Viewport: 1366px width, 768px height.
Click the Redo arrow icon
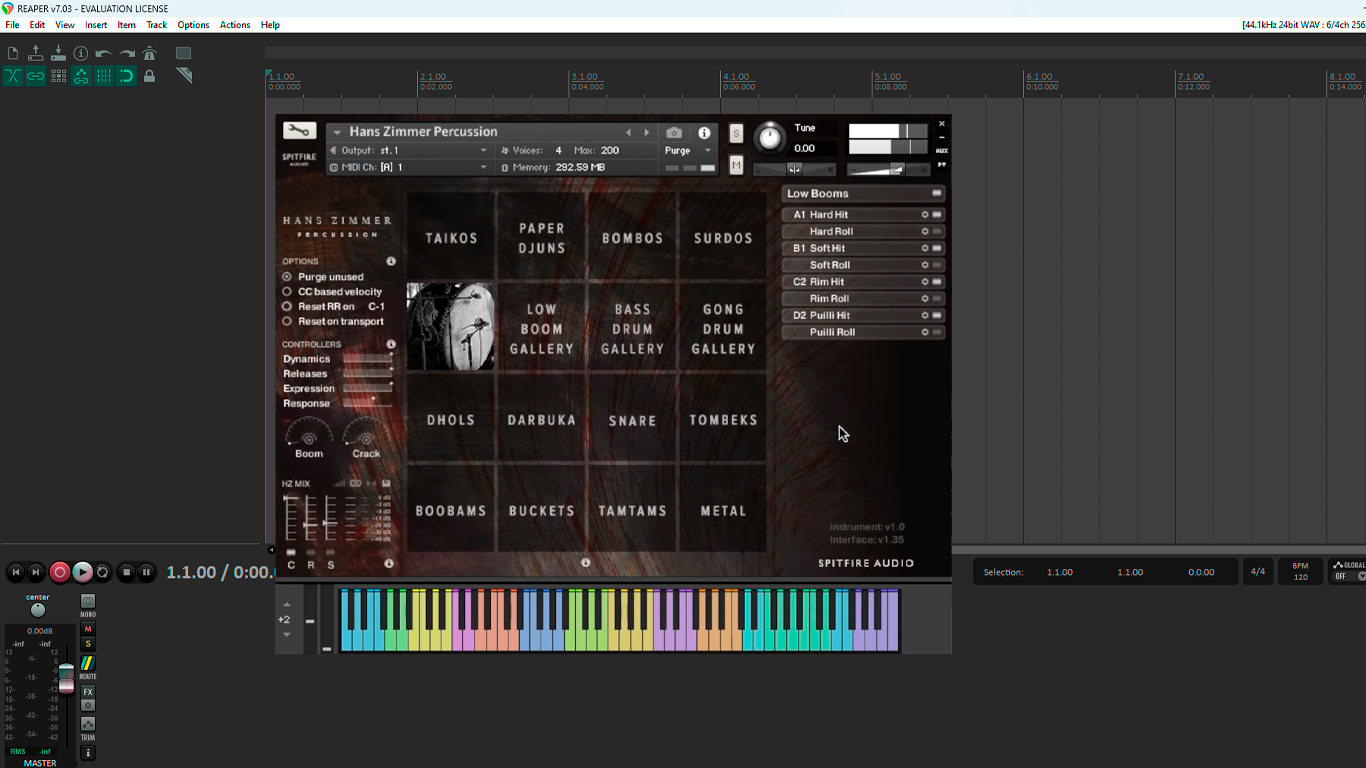point(127,53)
